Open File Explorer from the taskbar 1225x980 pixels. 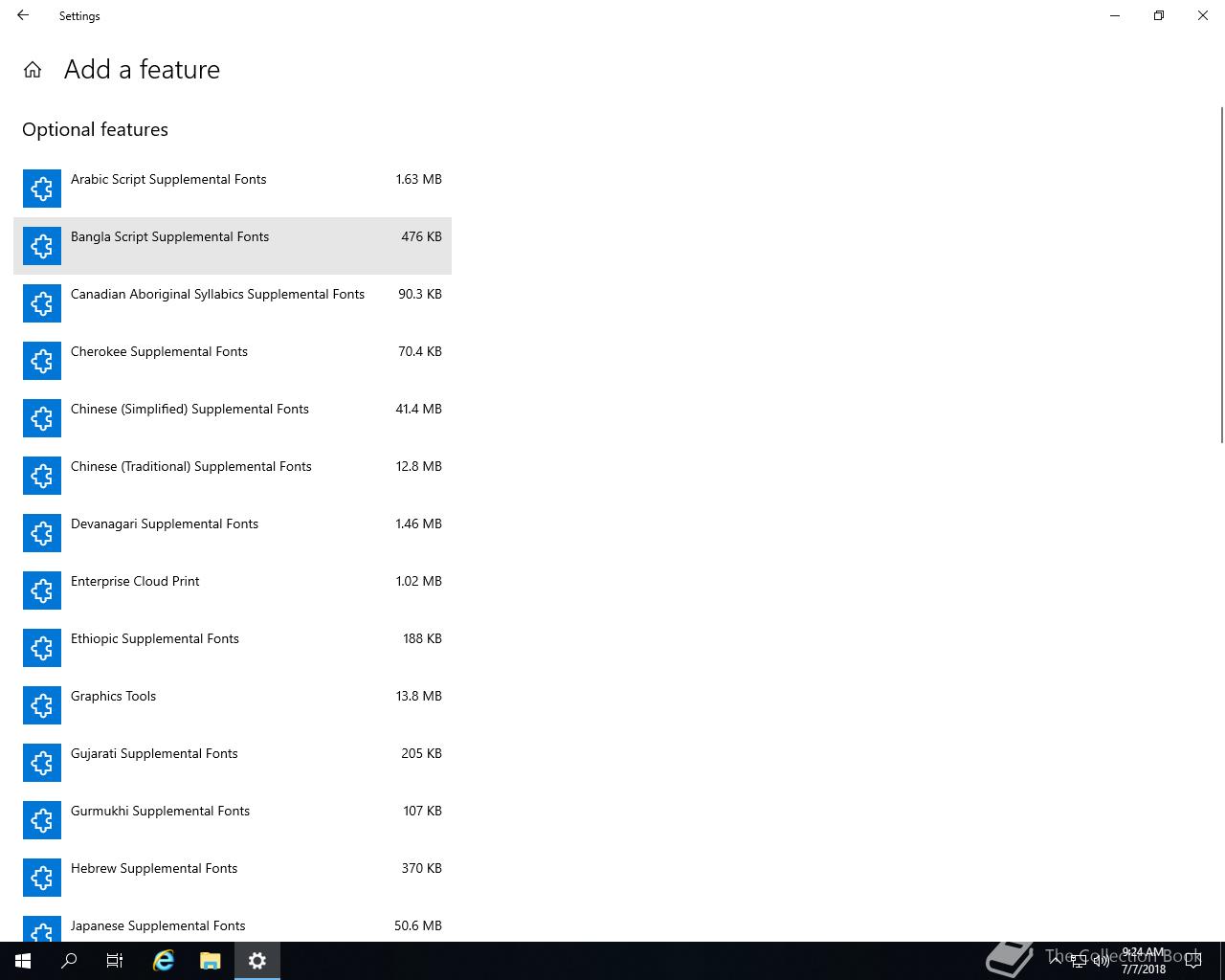click(211, 961)
